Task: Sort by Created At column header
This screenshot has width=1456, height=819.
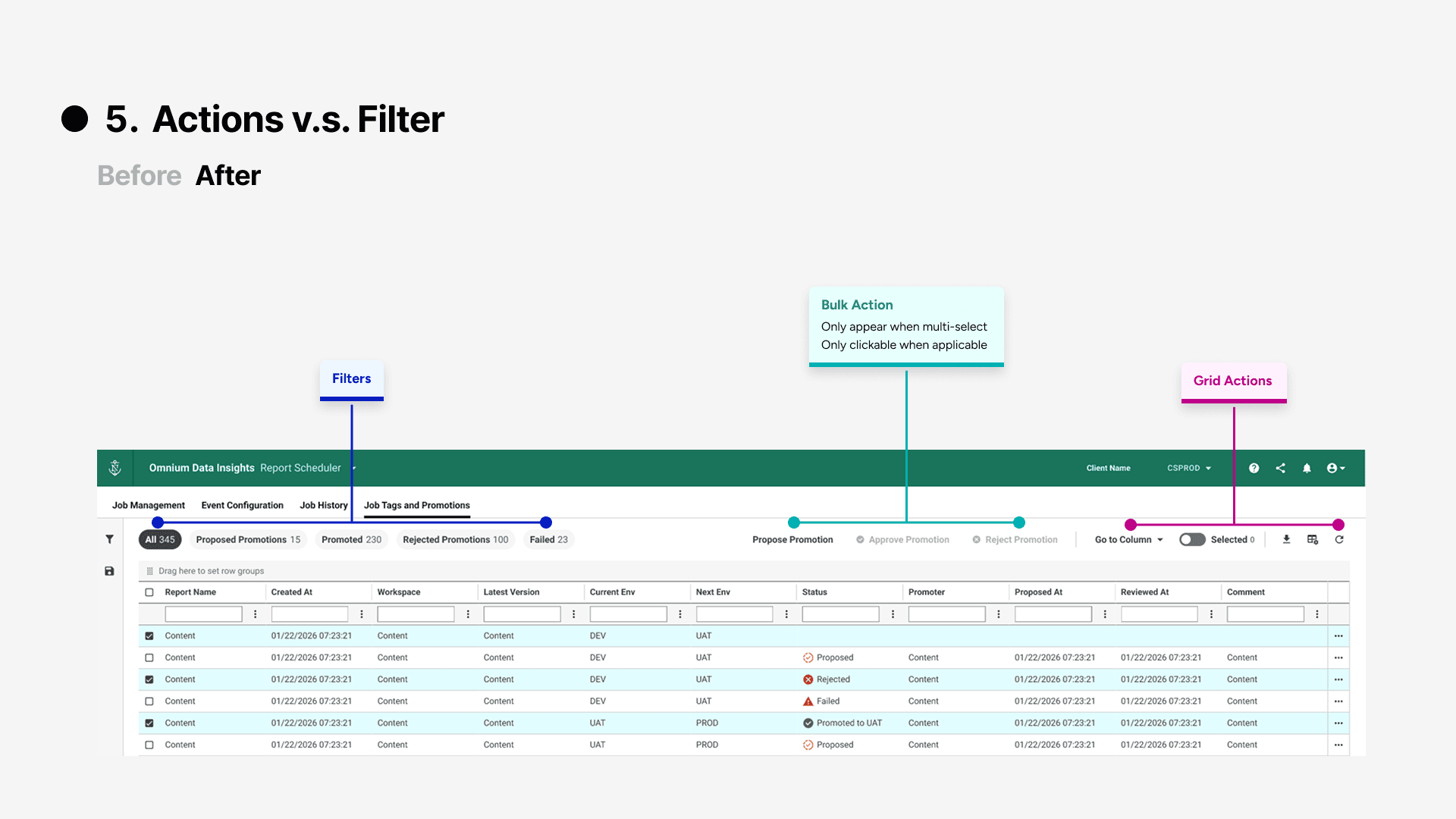Action: point(292,592)
